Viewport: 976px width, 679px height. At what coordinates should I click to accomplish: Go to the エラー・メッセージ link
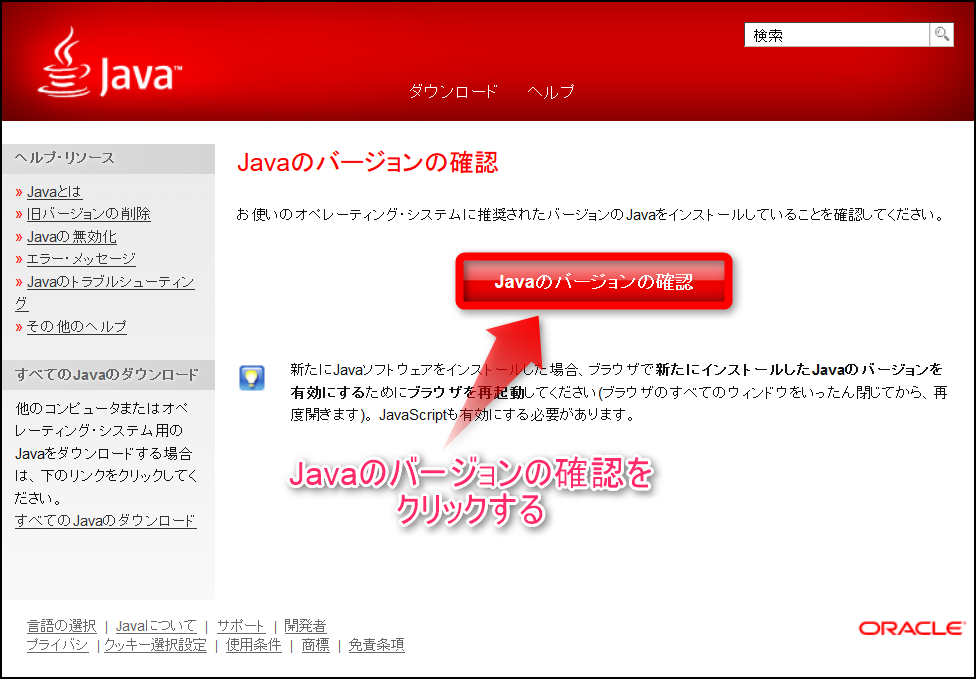pyautogui.click(x=81, y=259)
